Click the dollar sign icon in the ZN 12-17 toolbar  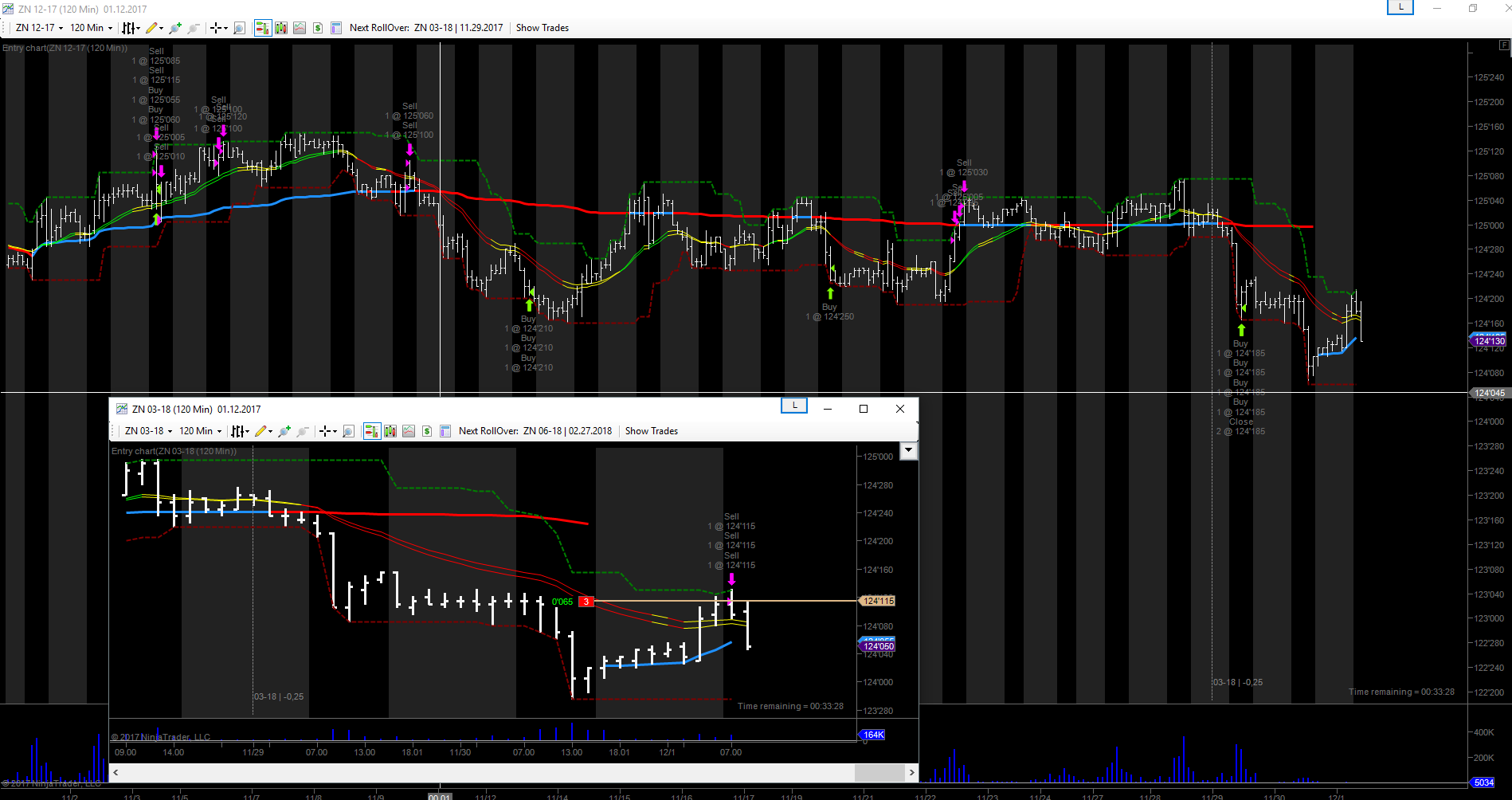pyautogui.click(x=318, y=28)
